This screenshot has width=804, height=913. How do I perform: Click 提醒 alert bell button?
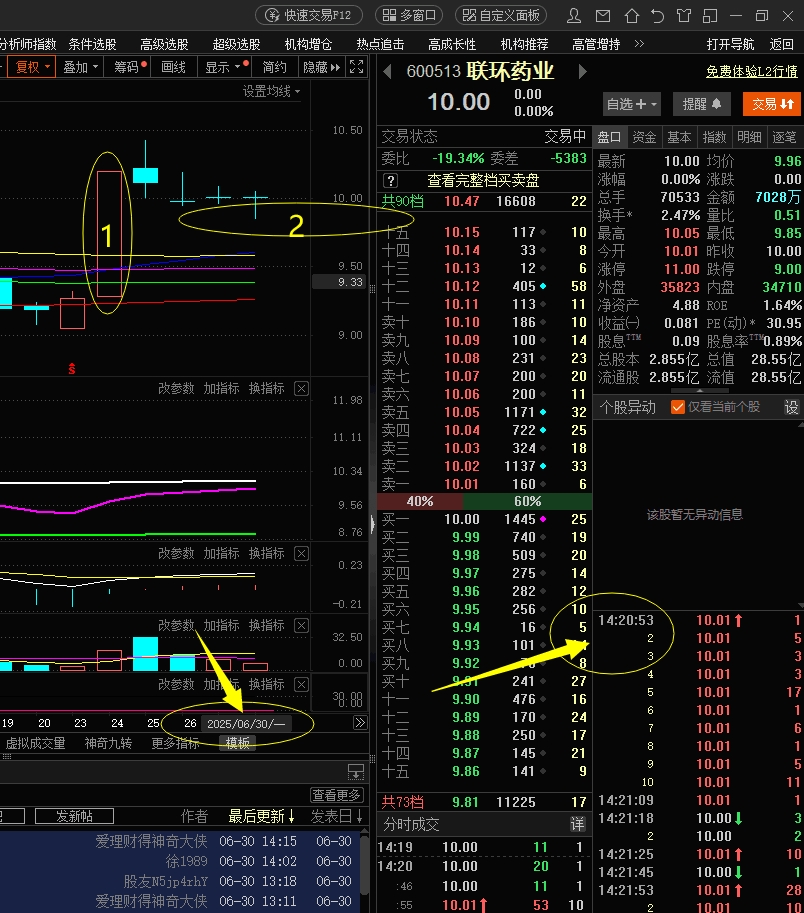click(702, 104)
